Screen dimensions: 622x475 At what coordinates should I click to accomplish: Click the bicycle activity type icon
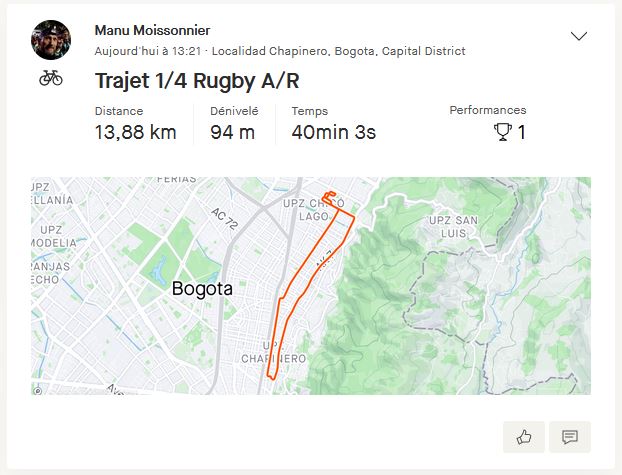51,77
